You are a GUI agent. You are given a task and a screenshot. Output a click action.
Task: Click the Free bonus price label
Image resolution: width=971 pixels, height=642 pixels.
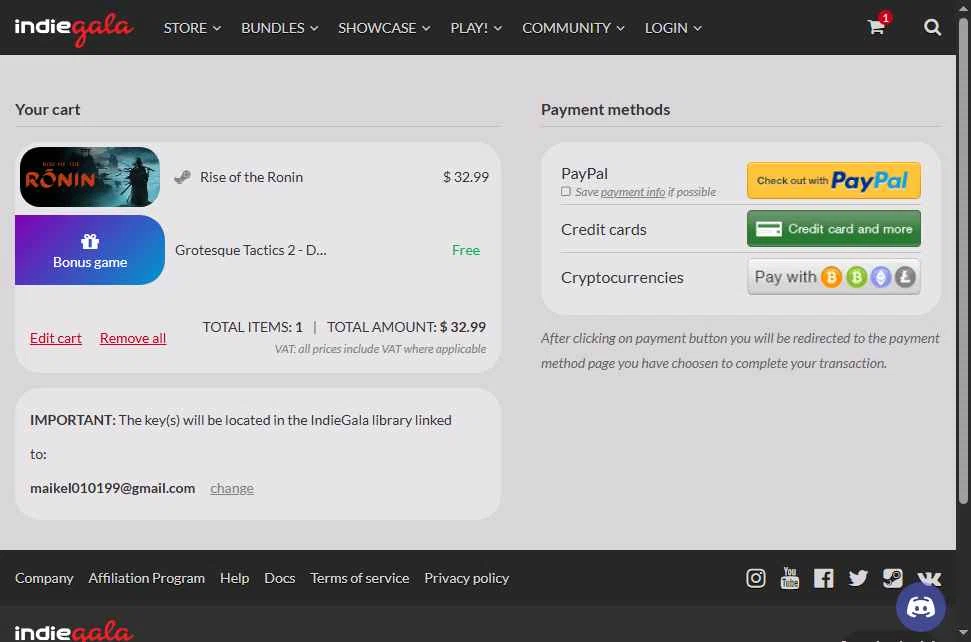tap(466, 250)
